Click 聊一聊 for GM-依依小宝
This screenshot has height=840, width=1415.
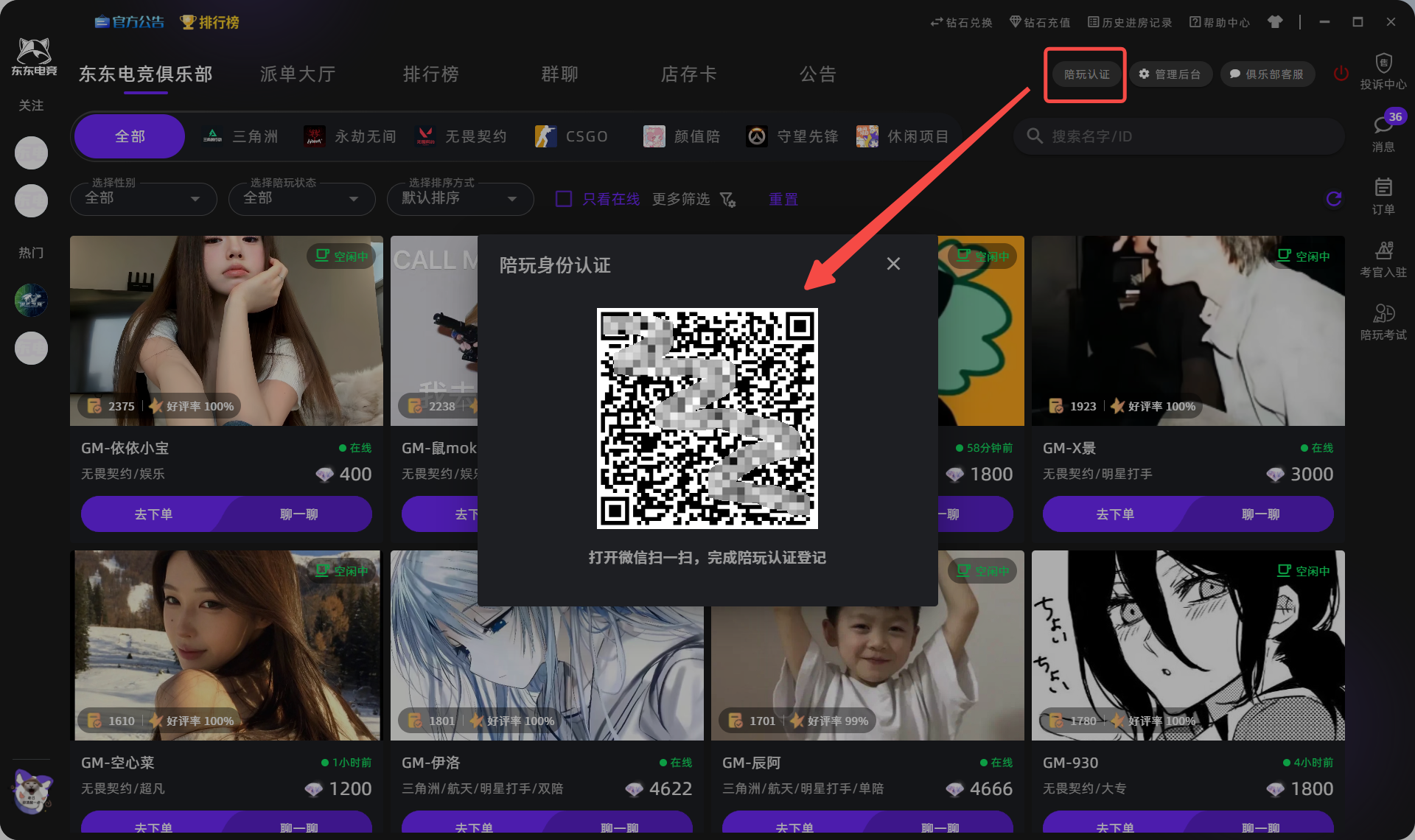pyautogui.click(x=299, y=514)
